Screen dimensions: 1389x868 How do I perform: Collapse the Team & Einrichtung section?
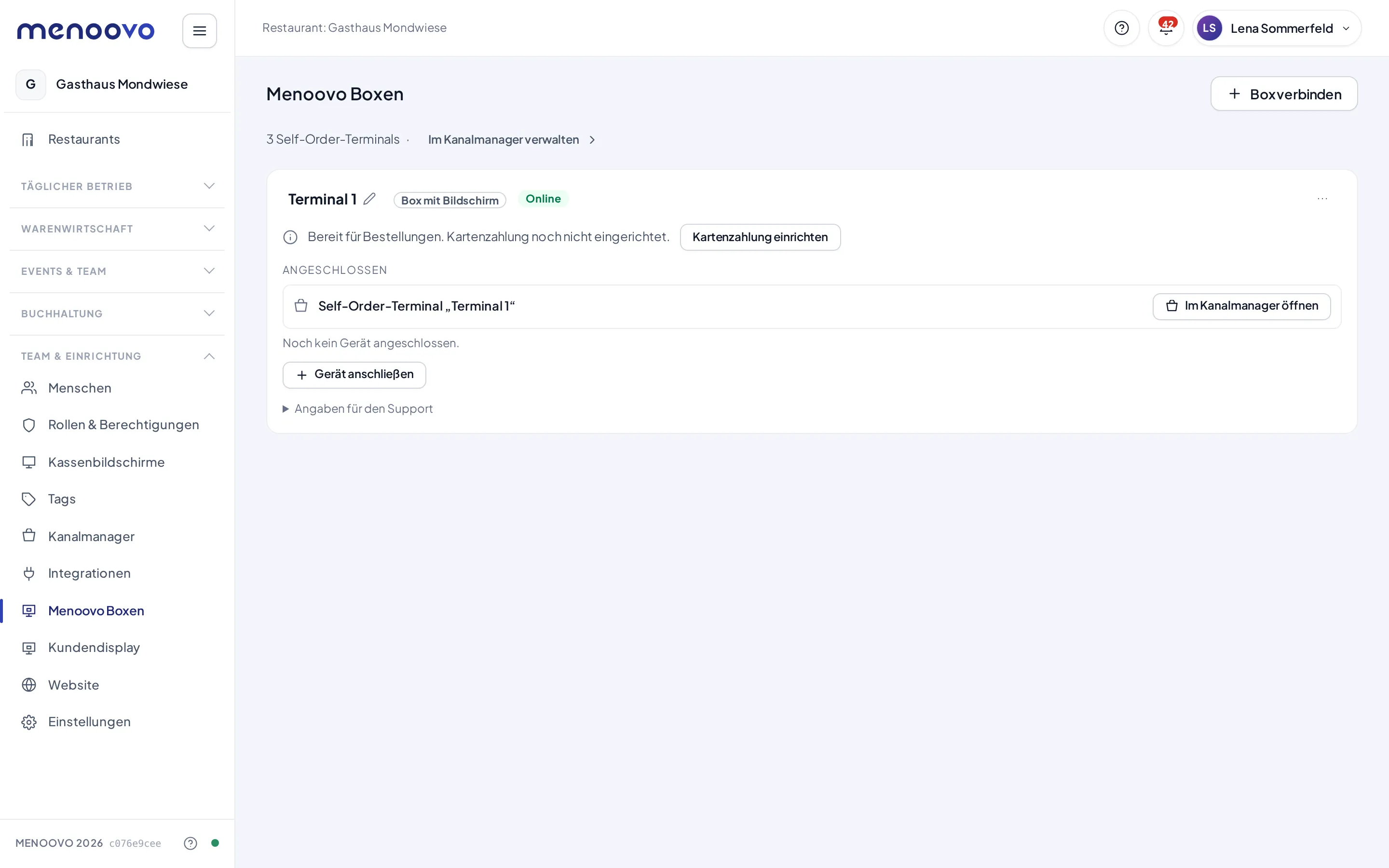[x=117, y=356]
